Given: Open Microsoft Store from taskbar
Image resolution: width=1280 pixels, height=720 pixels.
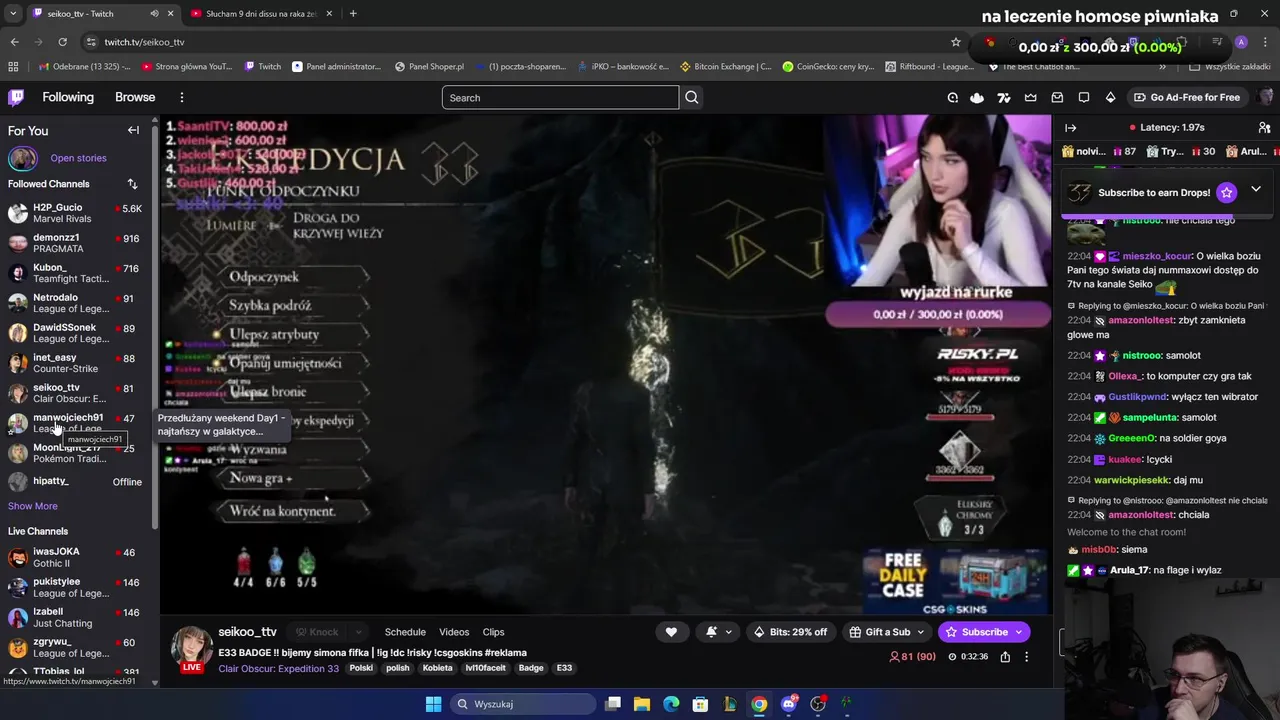Looking at the screenshot, I should tap(701, 704).
